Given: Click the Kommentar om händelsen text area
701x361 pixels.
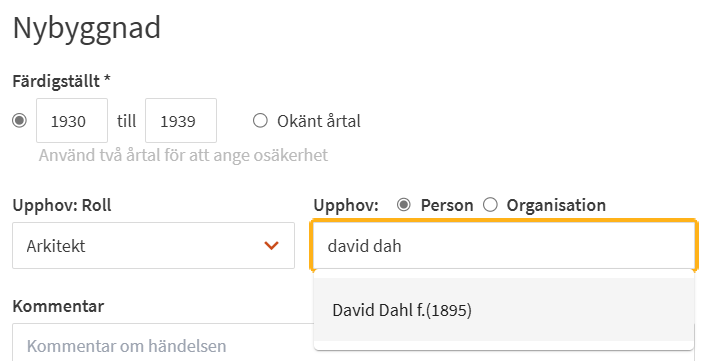Looking at the screenshot, I should [163, 343].
